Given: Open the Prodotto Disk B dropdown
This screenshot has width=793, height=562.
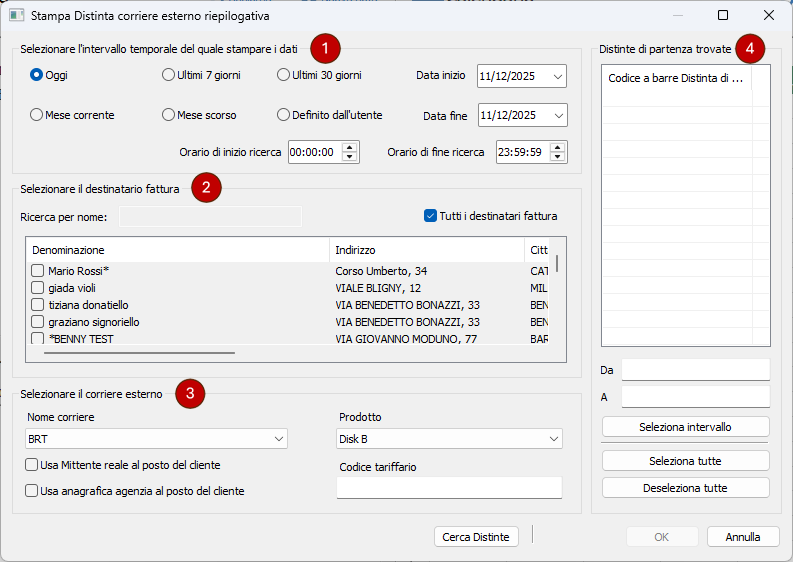Looking at the screenshot, I should click(x=552, y=439).
